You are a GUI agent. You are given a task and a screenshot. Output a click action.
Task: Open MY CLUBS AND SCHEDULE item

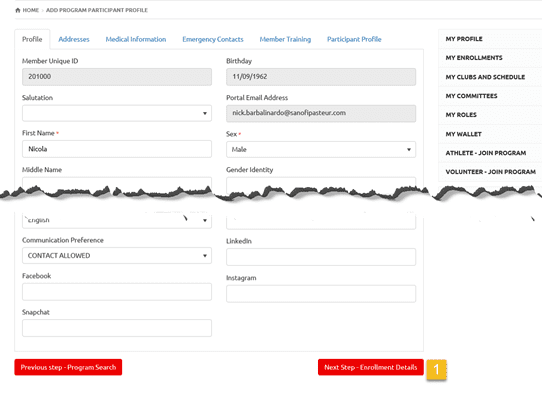tap(490, 77)
